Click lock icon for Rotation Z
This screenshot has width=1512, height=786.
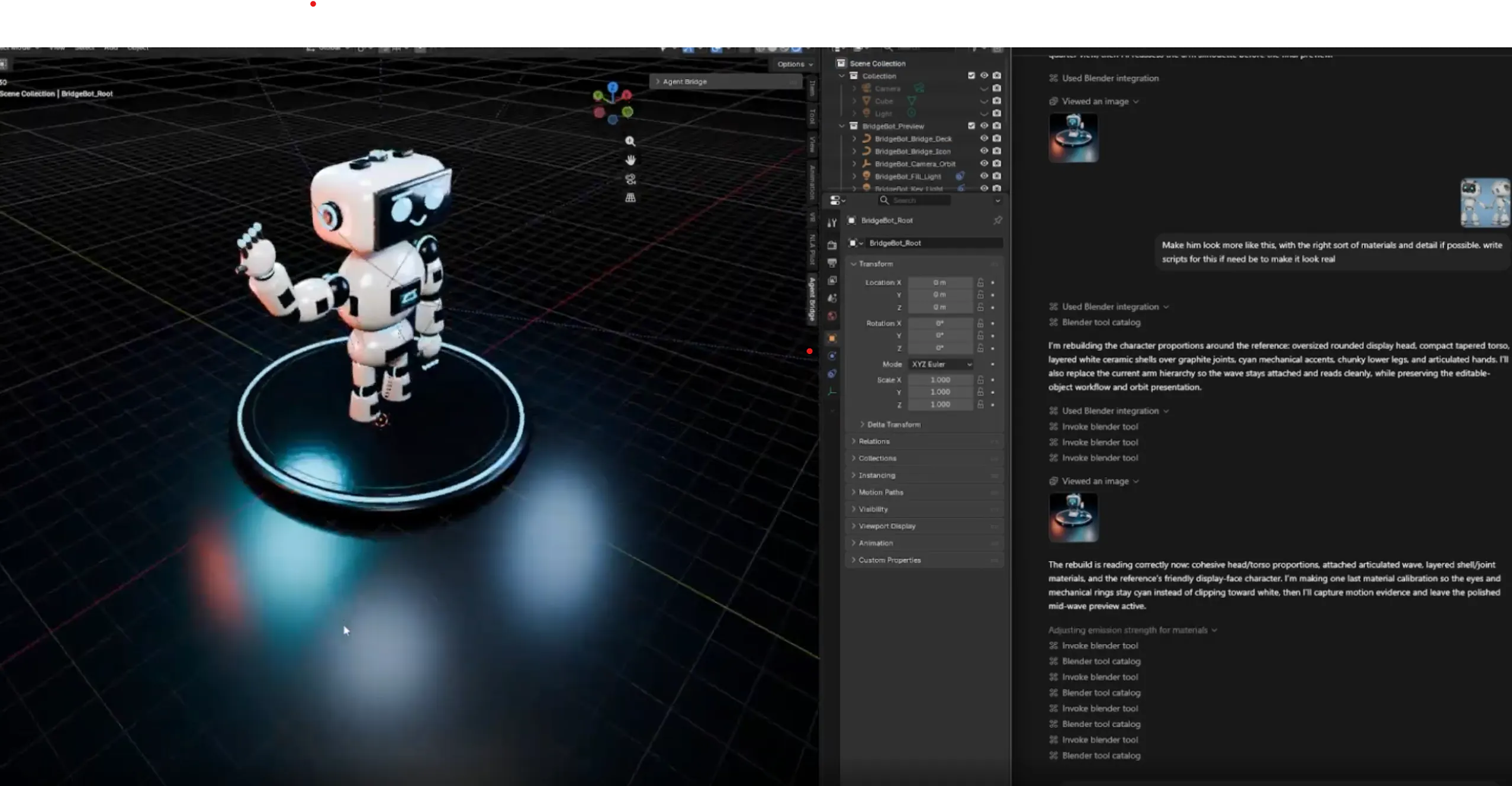click(x=980, y=348)
